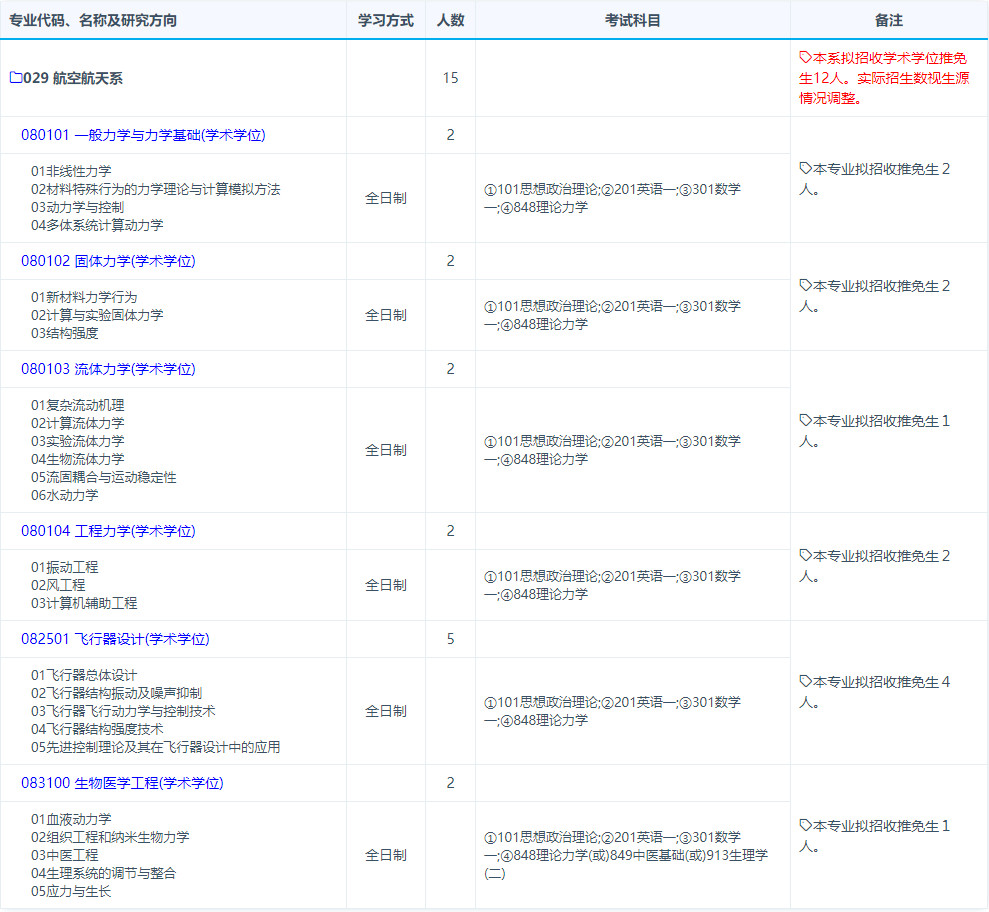
Task: Click the 学习方式 column header
Action: (385, 20)
